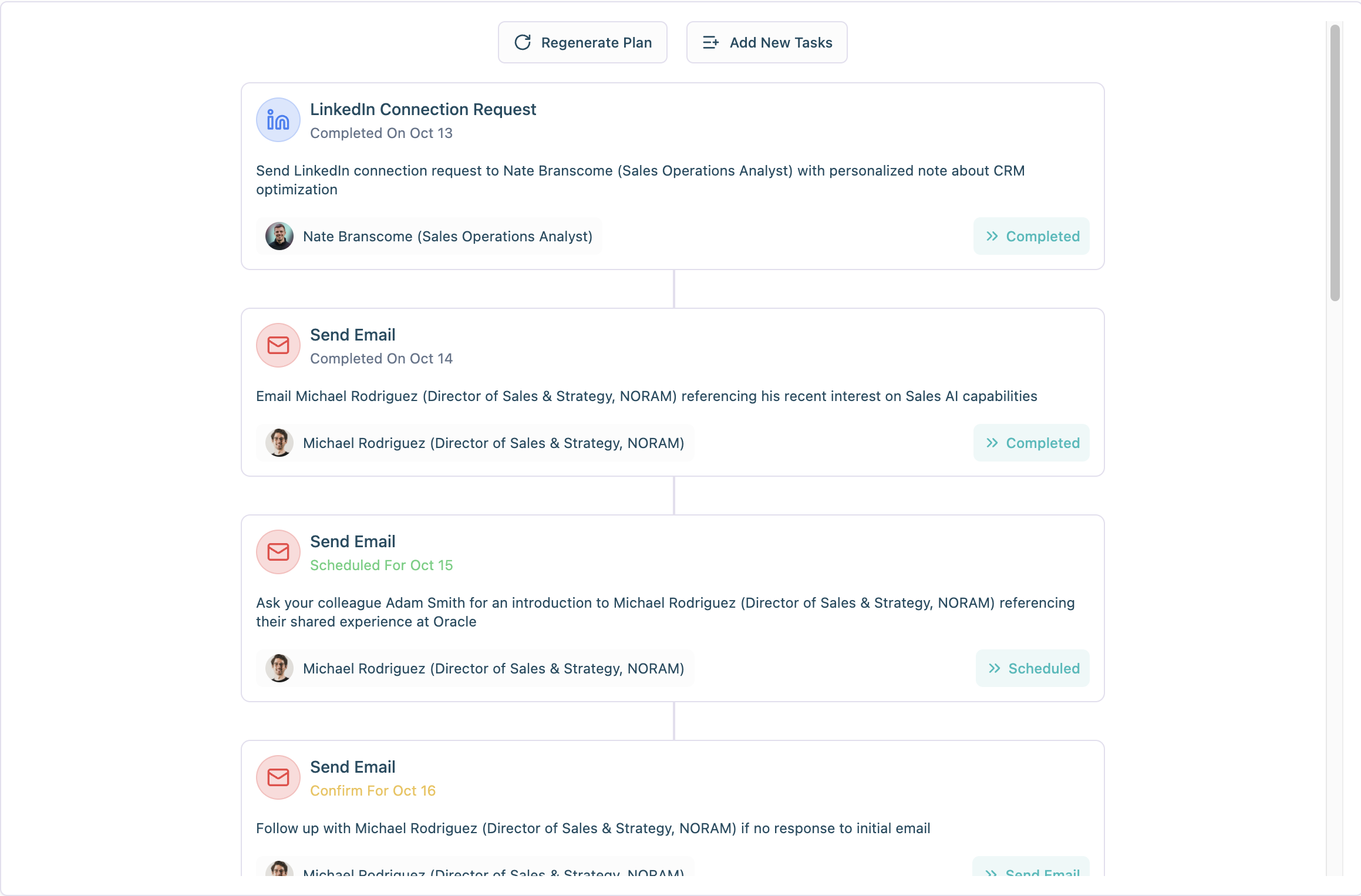
Task: Click the Add New Tasks list-plus icon
Action: [710, 42]
